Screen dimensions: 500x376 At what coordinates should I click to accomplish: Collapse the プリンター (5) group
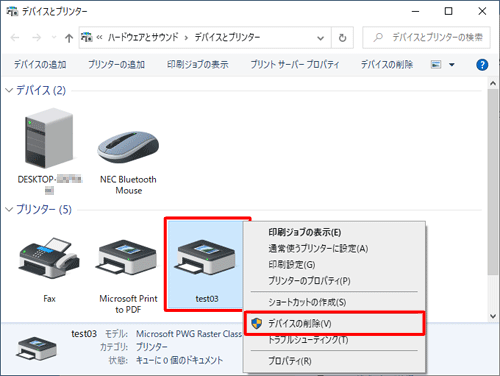[9, 209]
